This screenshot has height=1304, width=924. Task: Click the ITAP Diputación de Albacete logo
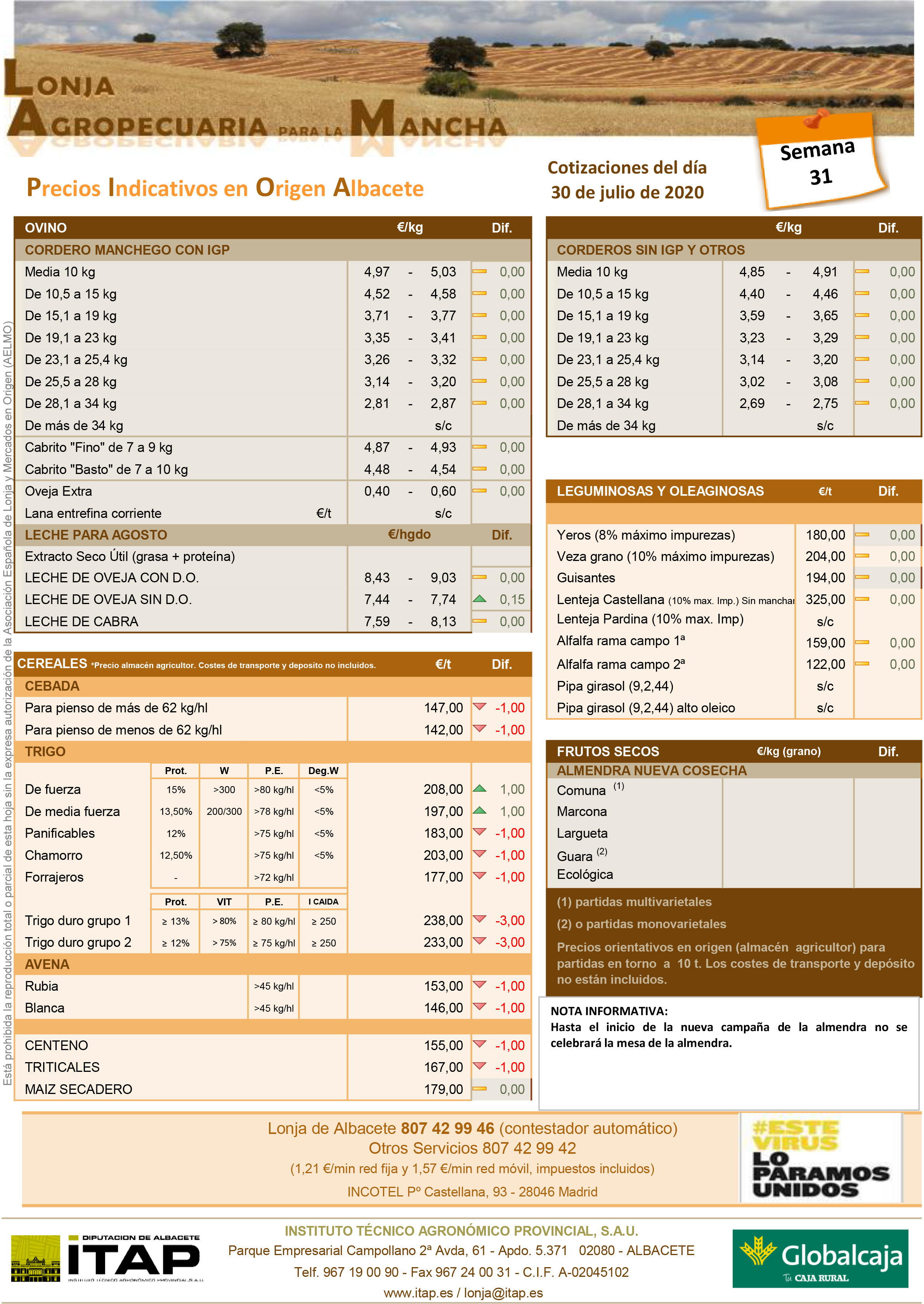tap(107, 1258)
